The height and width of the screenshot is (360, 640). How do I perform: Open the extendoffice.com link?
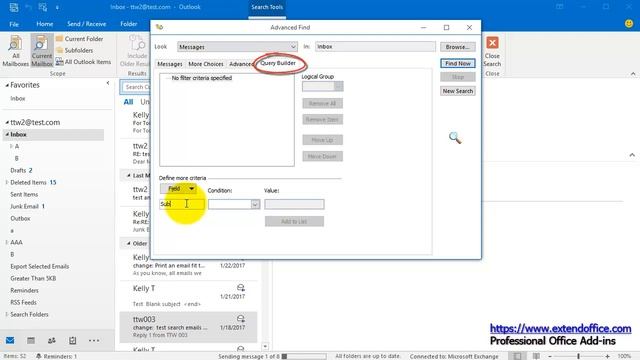560,328
